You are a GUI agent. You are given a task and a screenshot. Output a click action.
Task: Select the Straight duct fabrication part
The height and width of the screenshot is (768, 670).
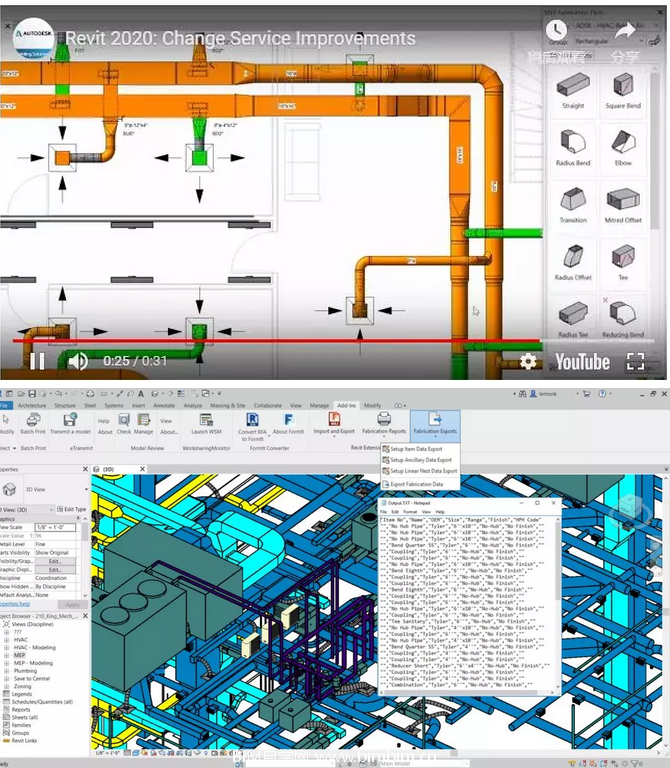pos(573,91)
